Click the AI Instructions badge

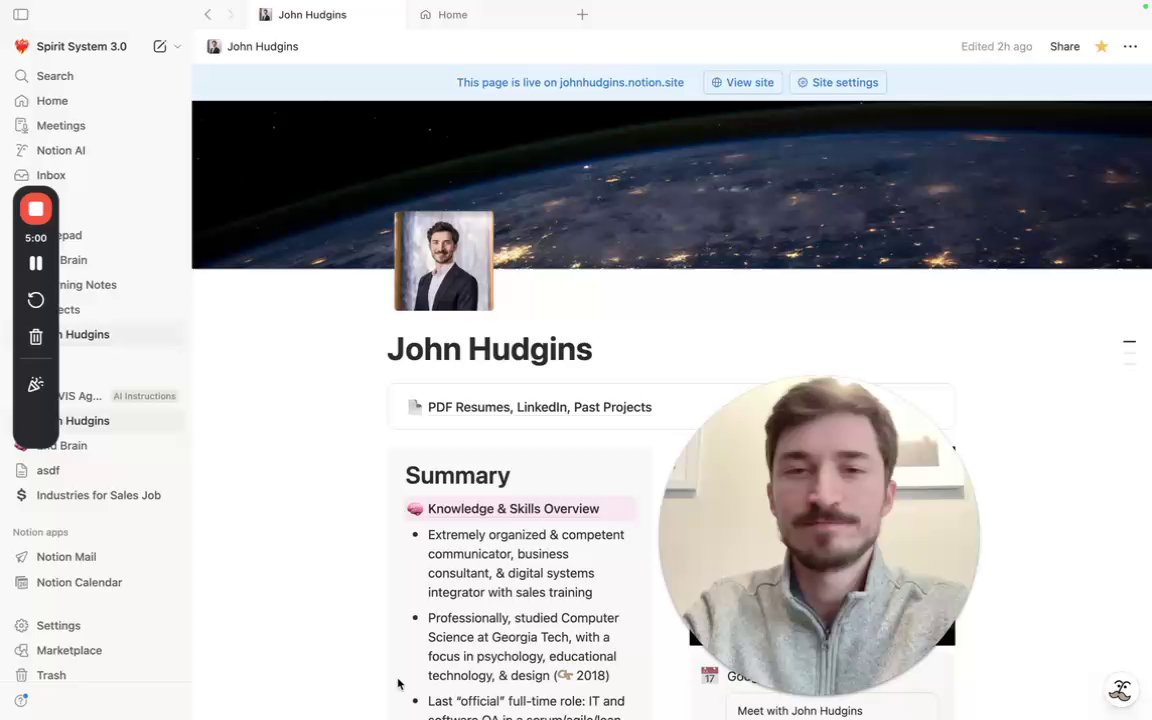(145, 396)
